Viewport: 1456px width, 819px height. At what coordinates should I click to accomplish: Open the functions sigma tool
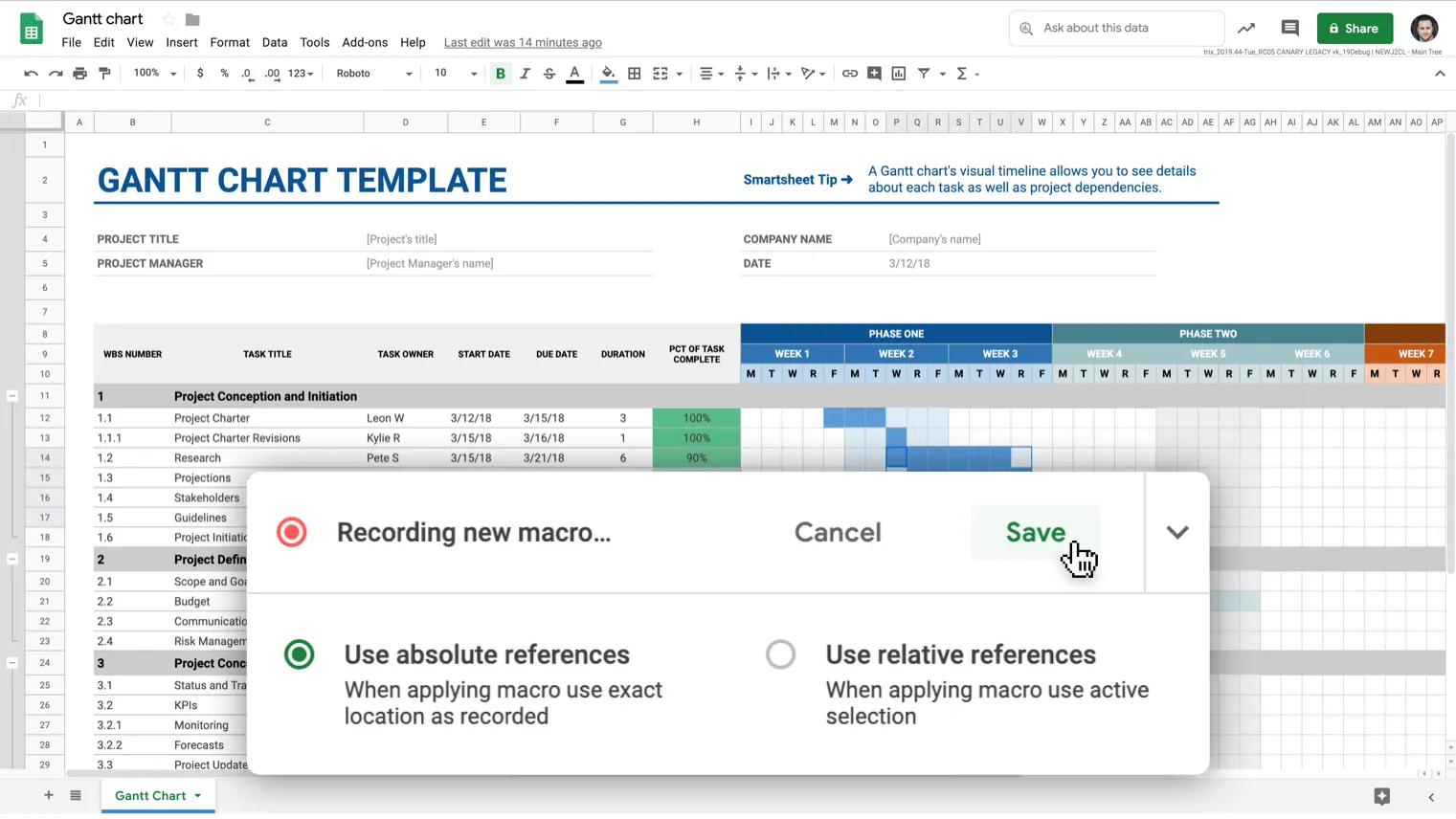click(962, 74)
